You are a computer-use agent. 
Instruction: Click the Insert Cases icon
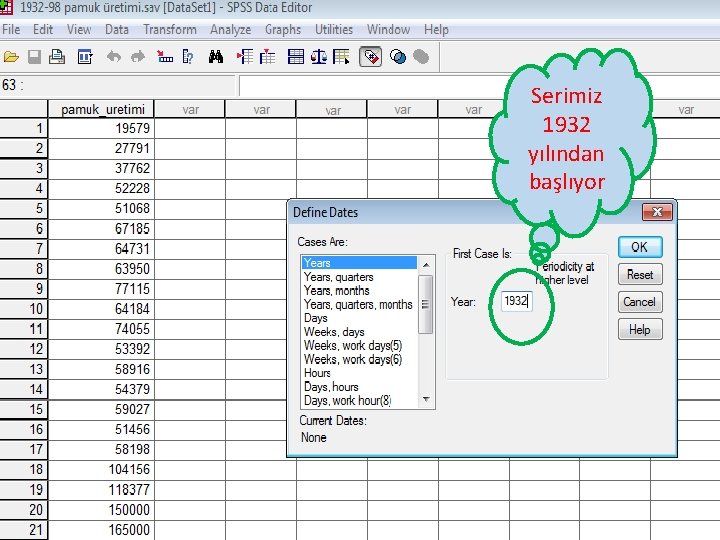point(245,57)
